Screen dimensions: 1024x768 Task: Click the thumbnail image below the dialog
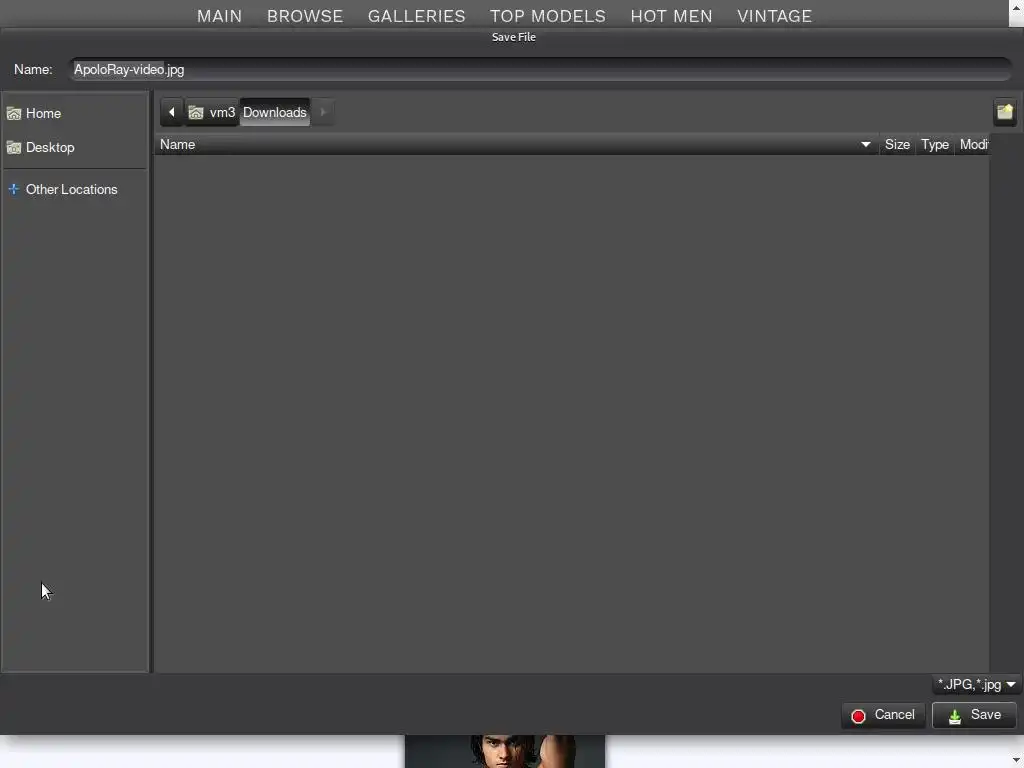[505, 751]
